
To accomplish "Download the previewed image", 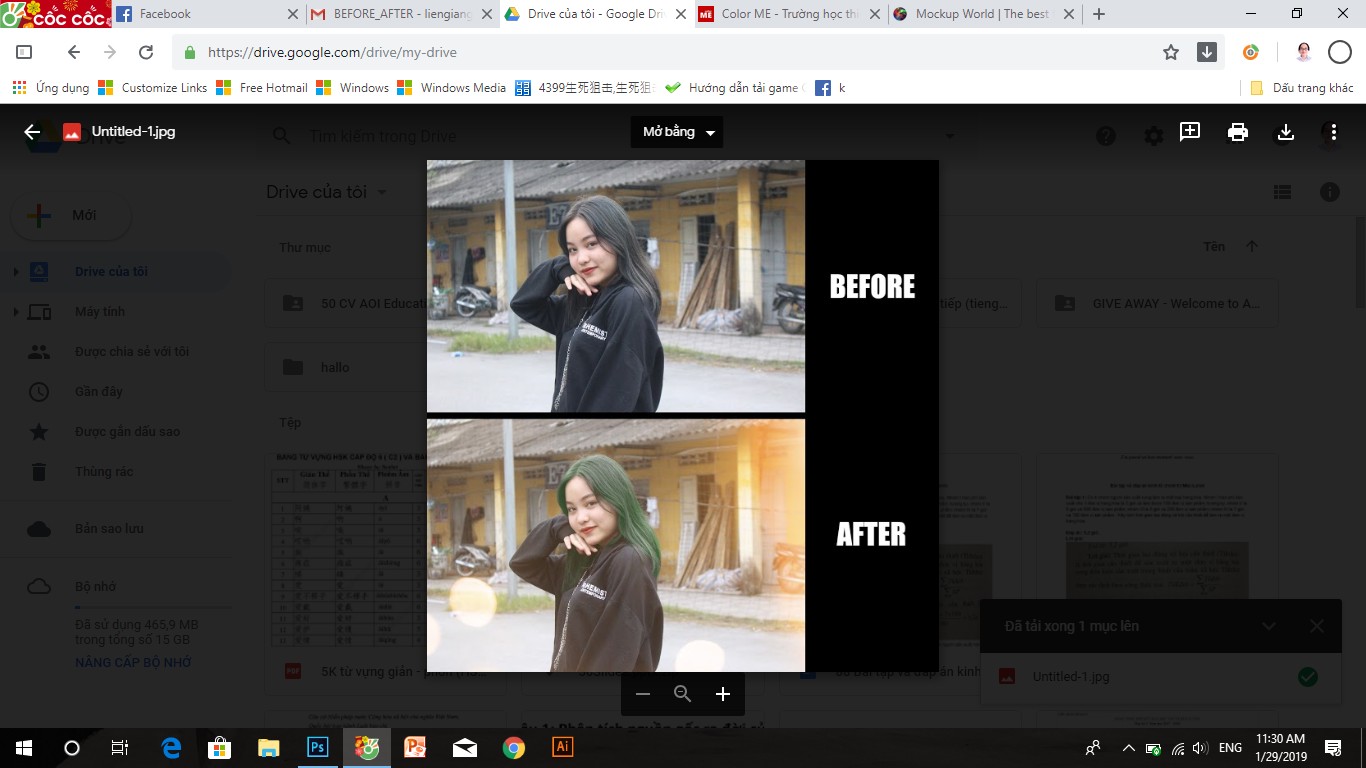I will point(1286,132).
